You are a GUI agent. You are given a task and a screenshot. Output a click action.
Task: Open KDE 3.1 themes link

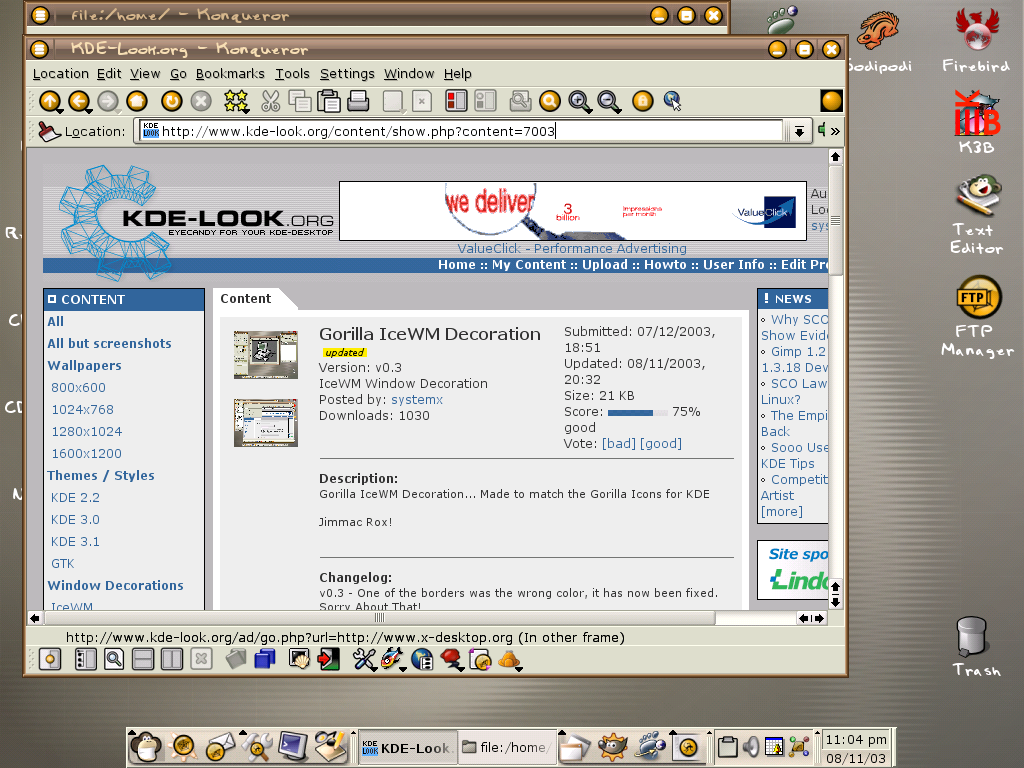[75, 541]
